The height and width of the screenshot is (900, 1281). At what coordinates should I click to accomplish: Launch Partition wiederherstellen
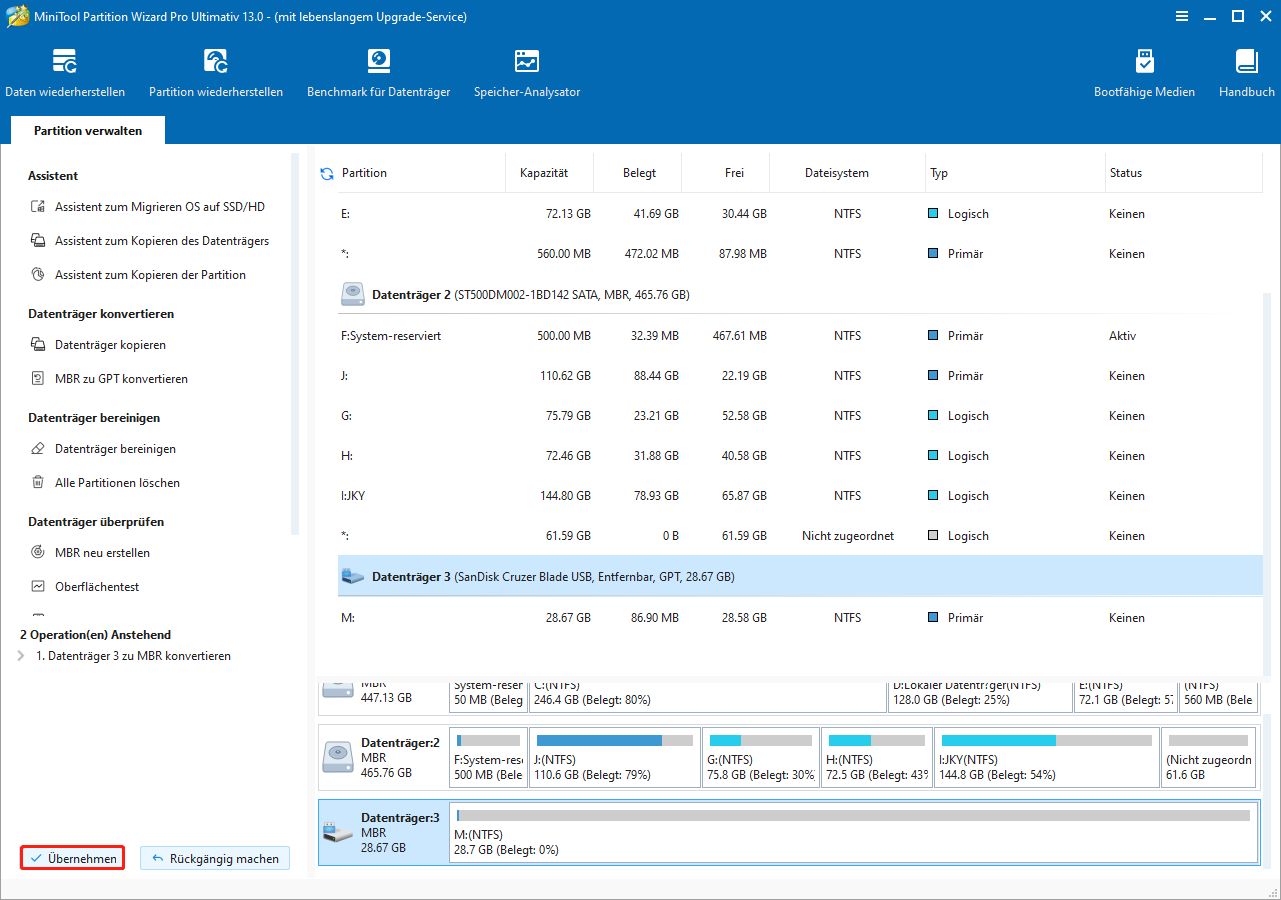point(216,74)
